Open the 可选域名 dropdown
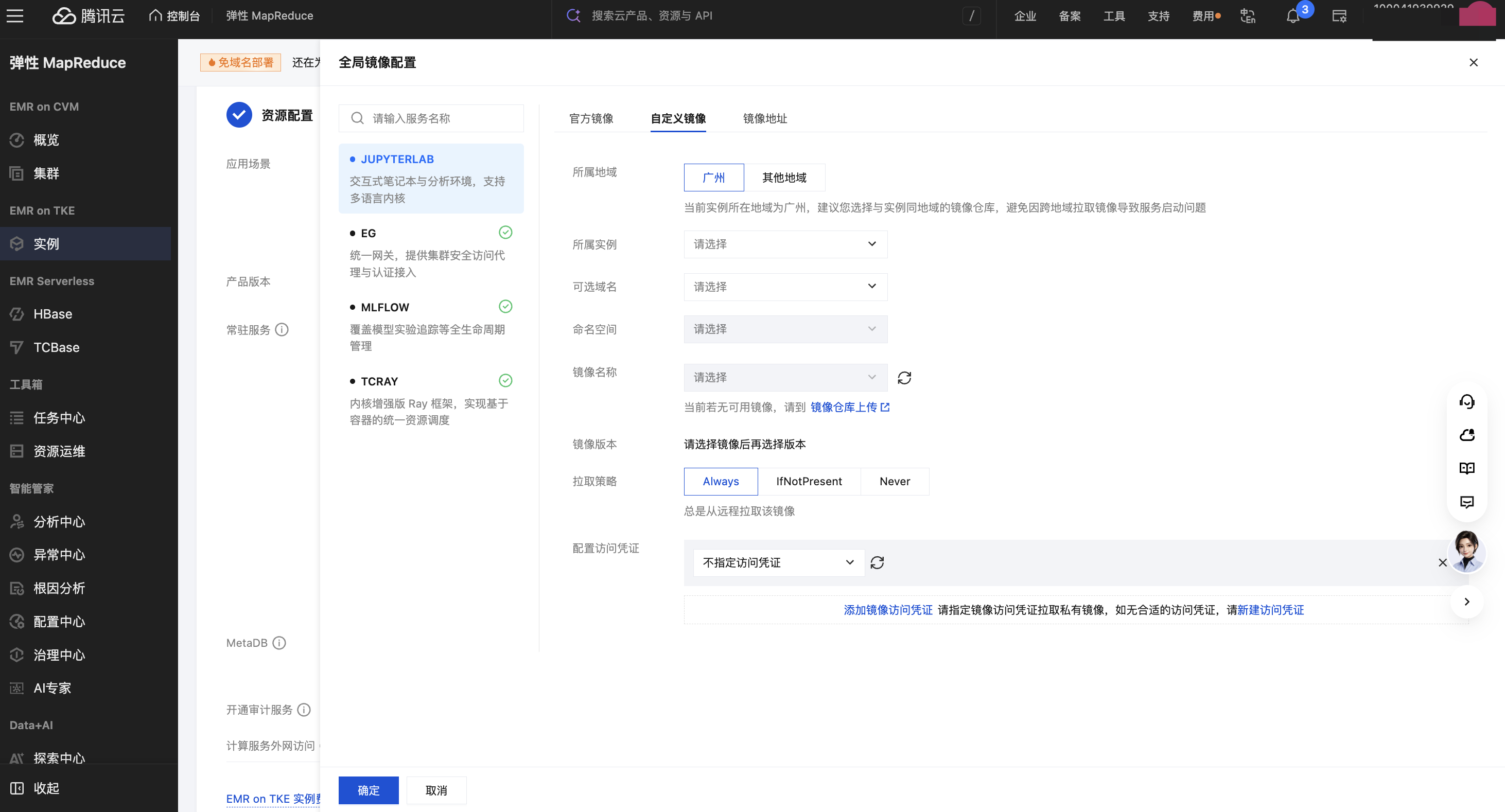The width and height of the screenshot is (1505, 812). [785, 286]
